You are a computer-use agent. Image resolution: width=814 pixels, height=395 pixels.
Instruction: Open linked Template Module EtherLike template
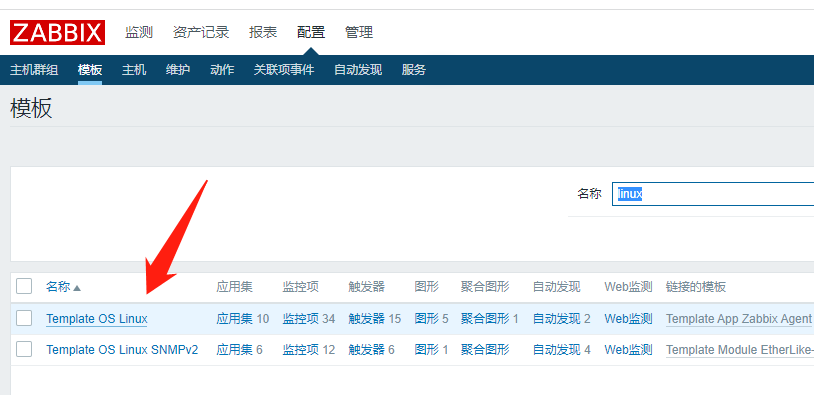click(740, 350)
